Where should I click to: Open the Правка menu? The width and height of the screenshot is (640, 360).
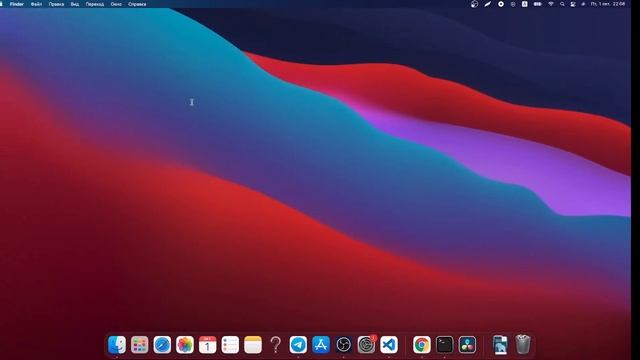pyautogui.click(x=56, y=4)
